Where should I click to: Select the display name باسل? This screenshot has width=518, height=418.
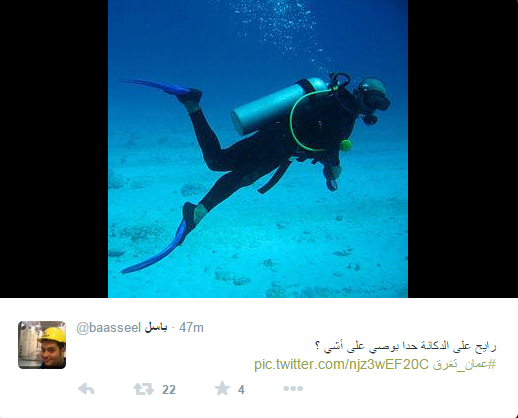tap(156, 328)
